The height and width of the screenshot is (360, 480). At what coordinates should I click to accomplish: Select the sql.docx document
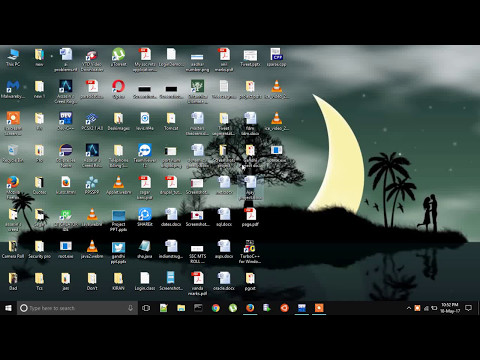(x=224, y=217)
